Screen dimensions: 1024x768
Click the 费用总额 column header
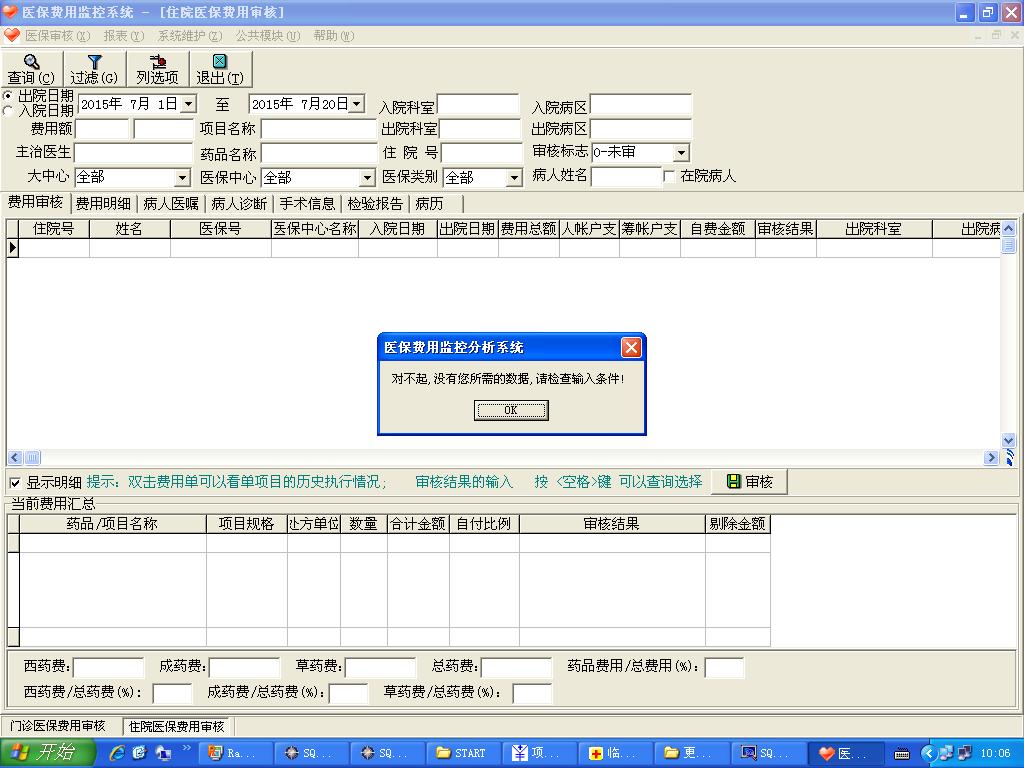528,229
